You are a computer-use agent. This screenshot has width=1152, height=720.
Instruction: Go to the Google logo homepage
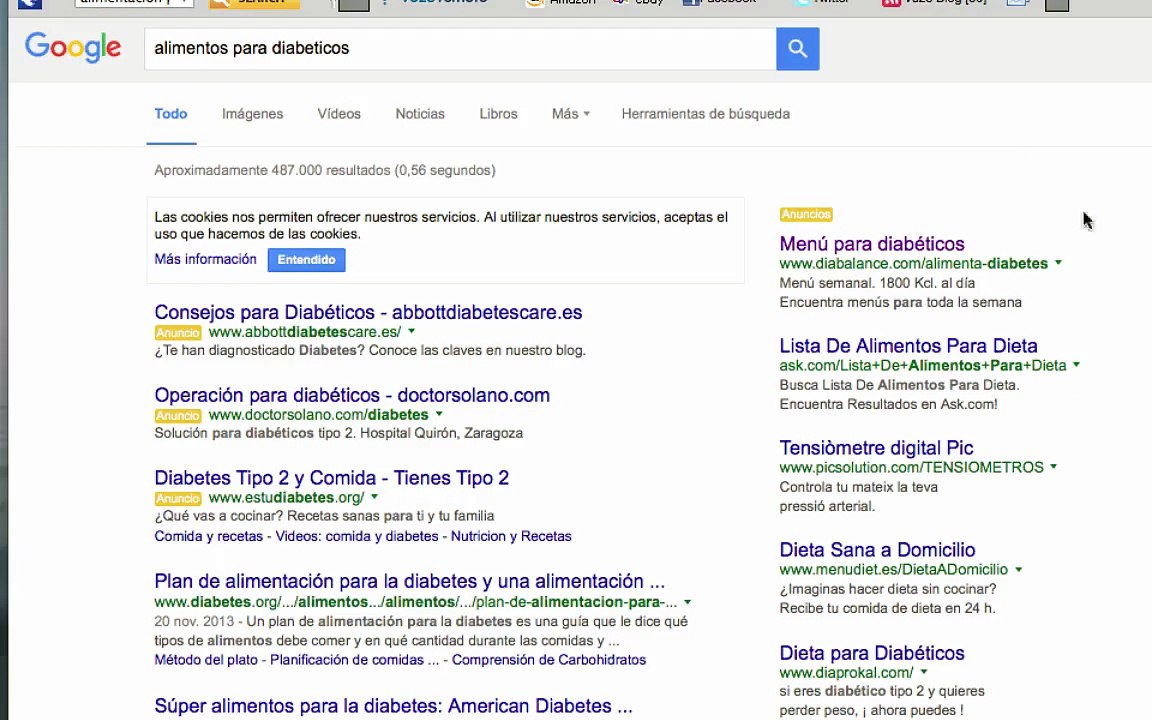73,48
